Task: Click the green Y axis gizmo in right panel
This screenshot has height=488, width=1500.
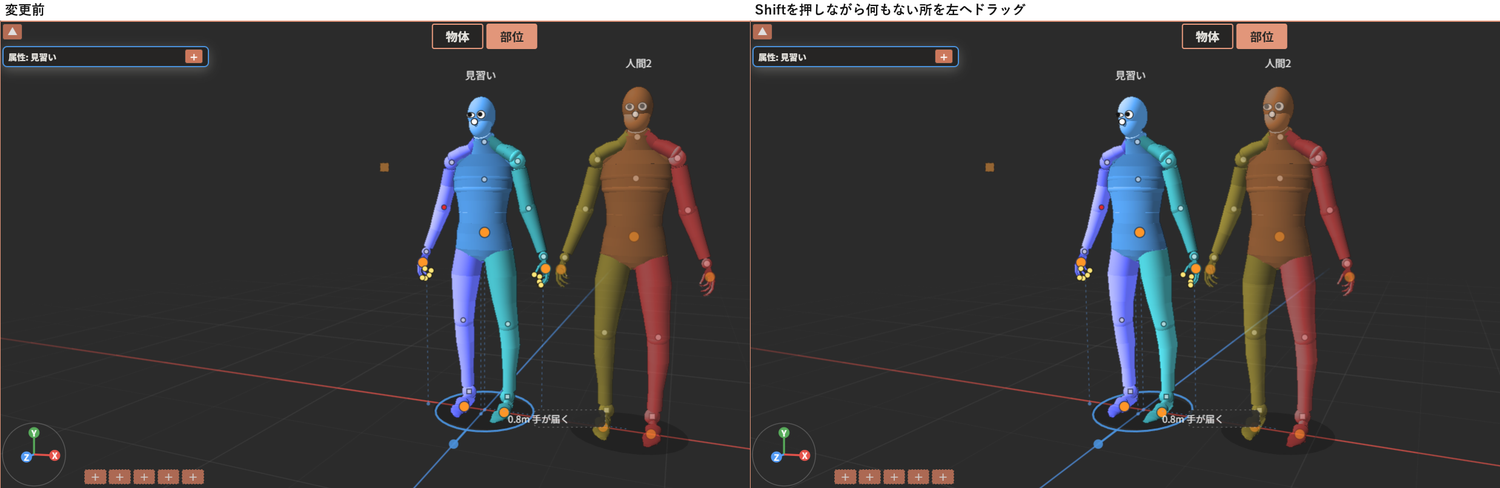Action: tap(784, 433)
